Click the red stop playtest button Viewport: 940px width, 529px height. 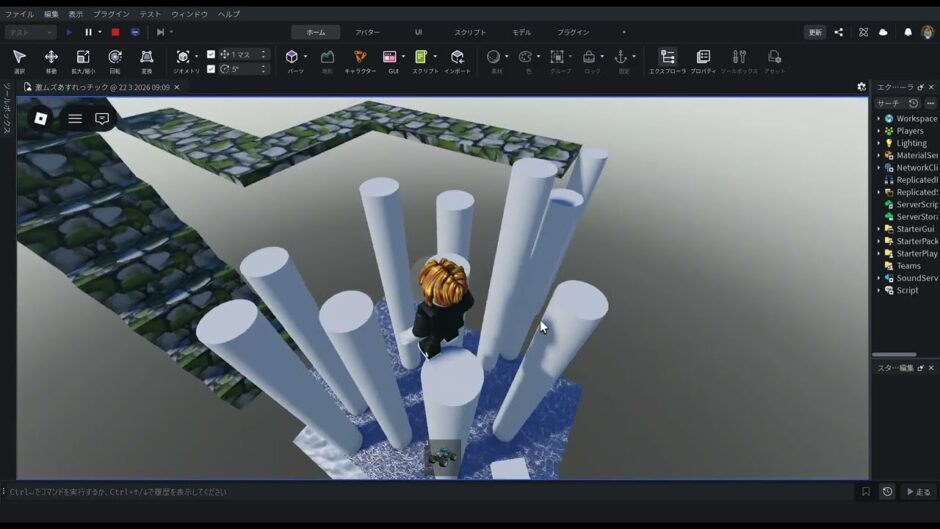click(115, 32)
